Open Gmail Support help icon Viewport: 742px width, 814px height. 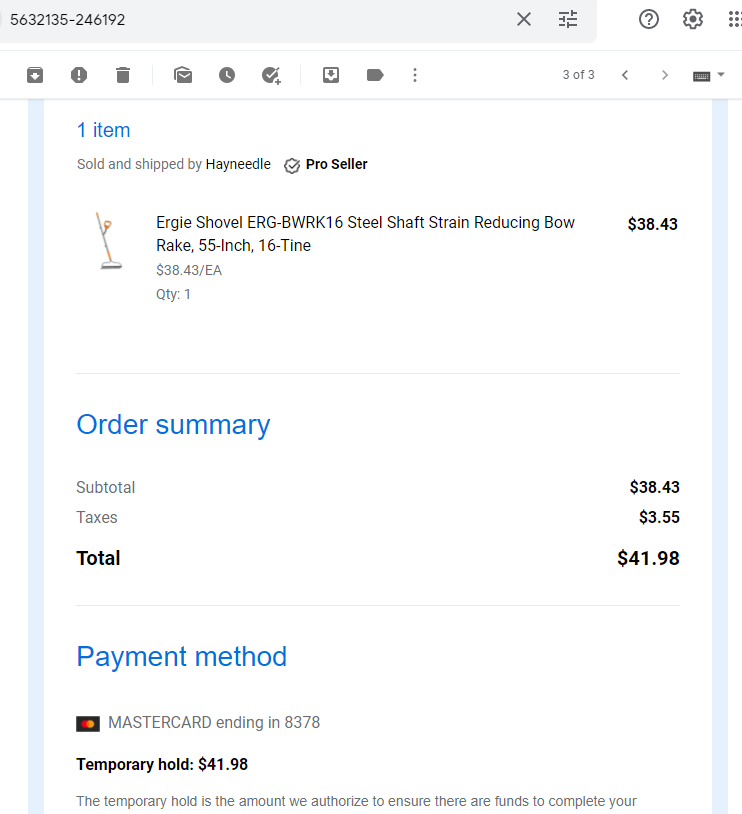(649, 19)
